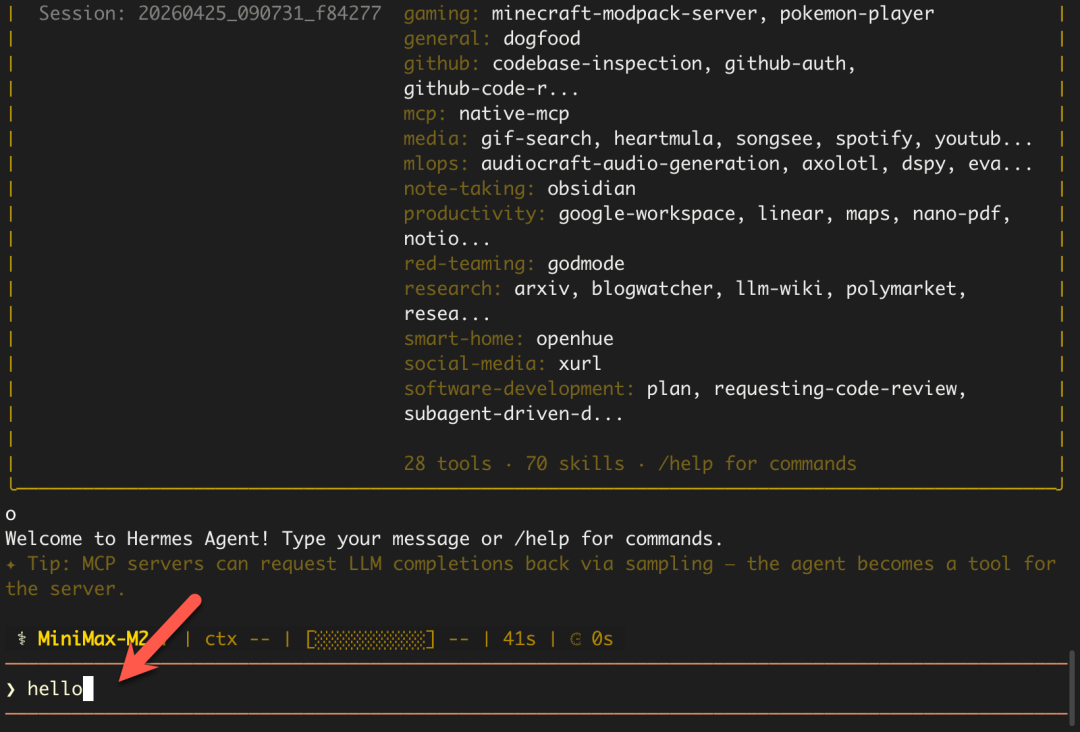This screenshot has height=732, width=1080.
Task: Click the 41s elapsed time indicator
Action: (519, 638)
